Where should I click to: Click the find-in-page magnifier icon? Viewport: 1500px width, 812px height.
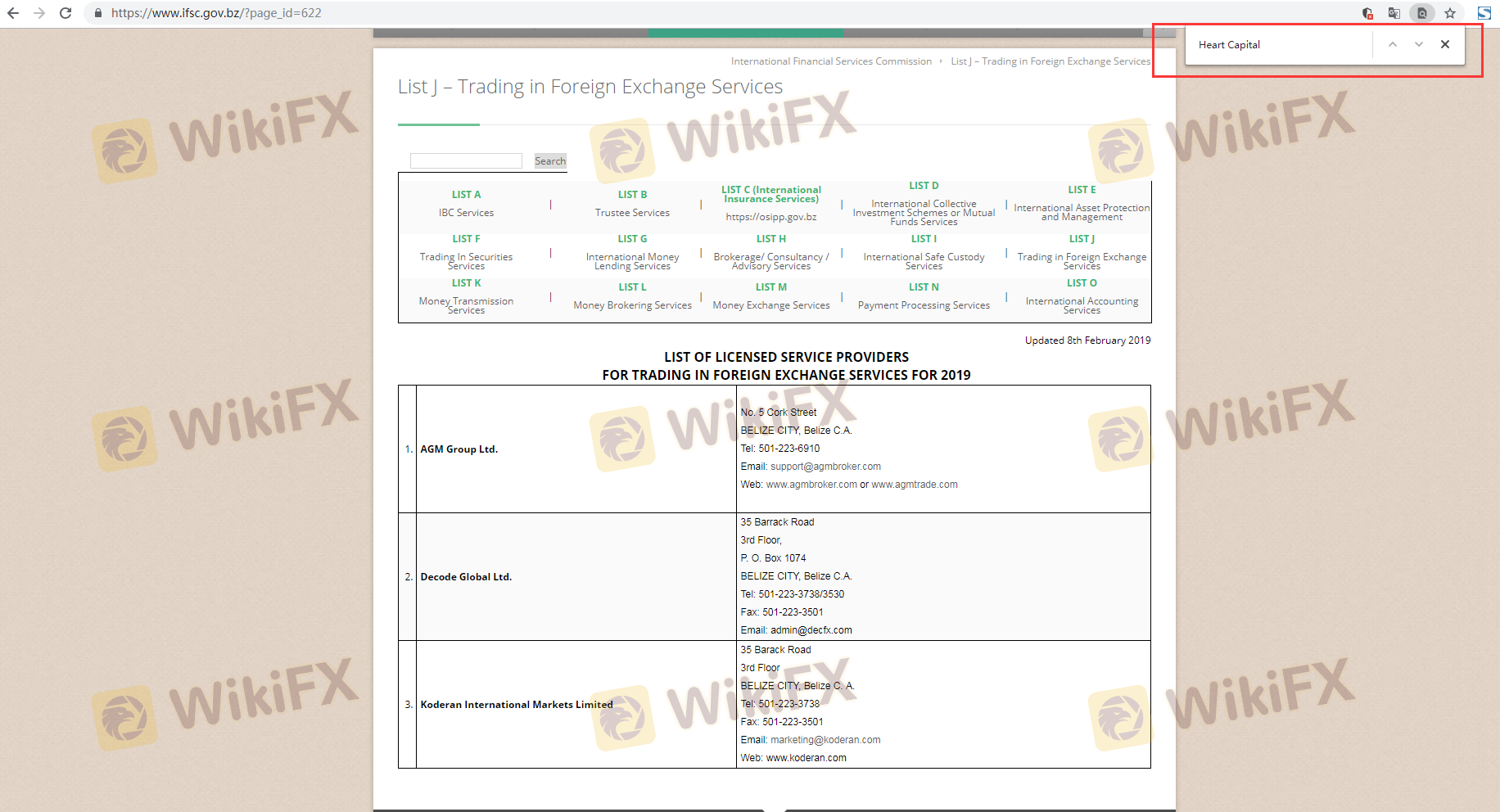point(1422,13)
